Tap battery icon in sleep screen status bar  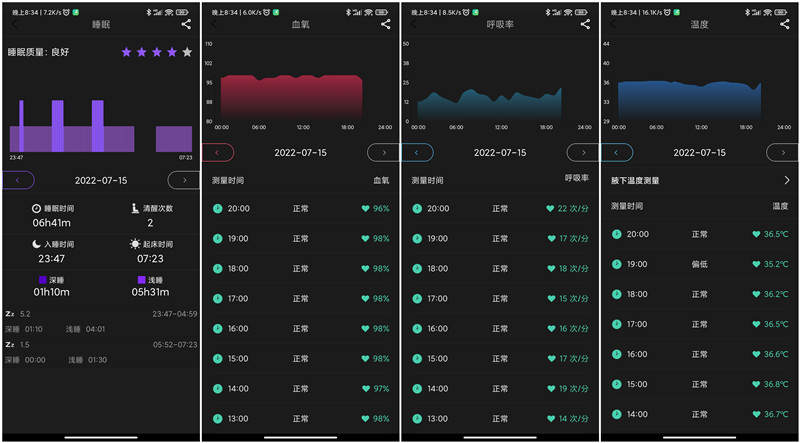[x=184, y=11]
